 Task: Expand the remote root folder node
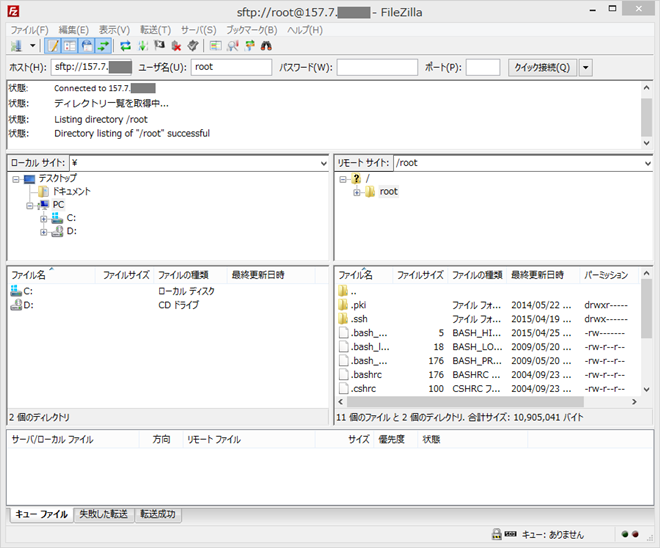[357, 193]
